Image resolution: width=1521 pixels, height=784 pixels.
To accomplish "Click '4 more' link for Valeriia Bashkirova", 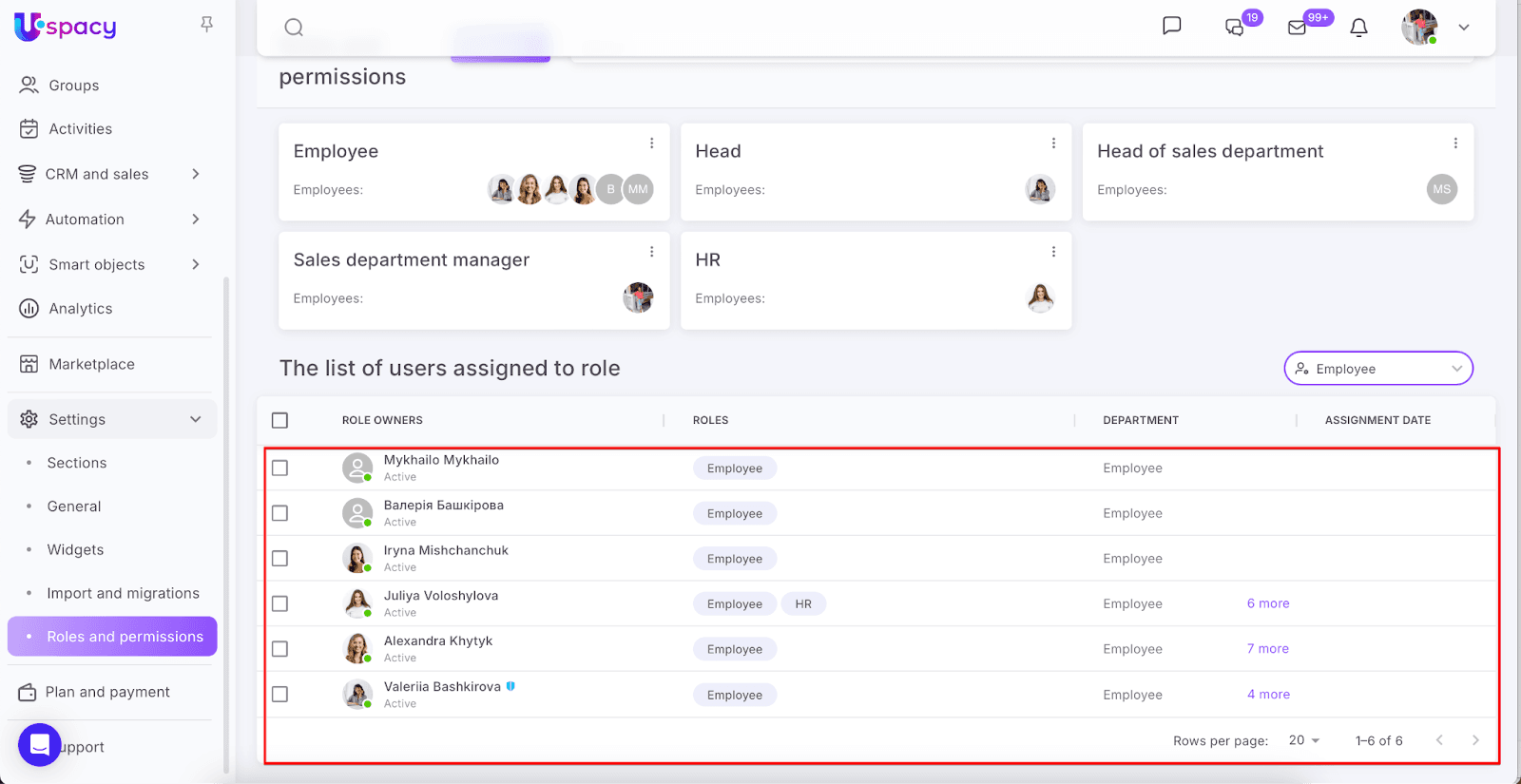I will click(x=1268, y=695).
